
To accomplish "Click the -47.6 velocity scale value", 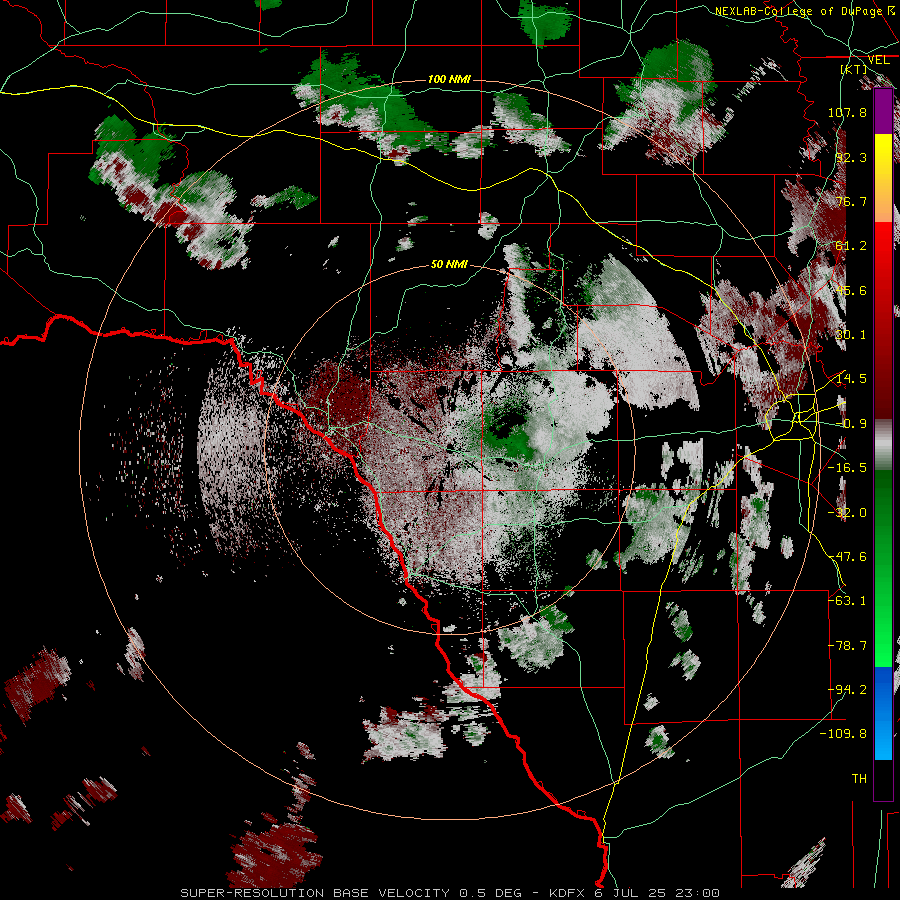I will click(847, 557).
